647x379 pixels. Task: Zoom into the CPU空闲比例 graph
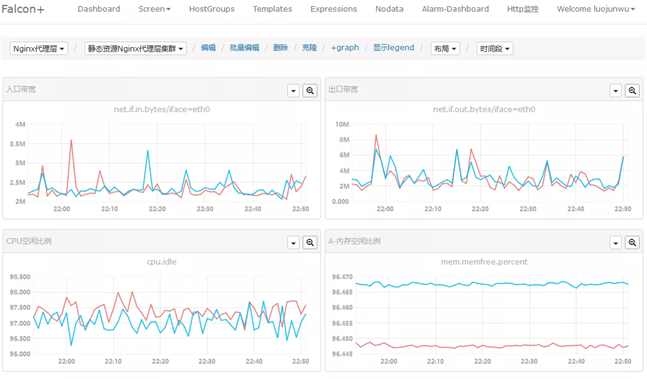tap(310, 242)
